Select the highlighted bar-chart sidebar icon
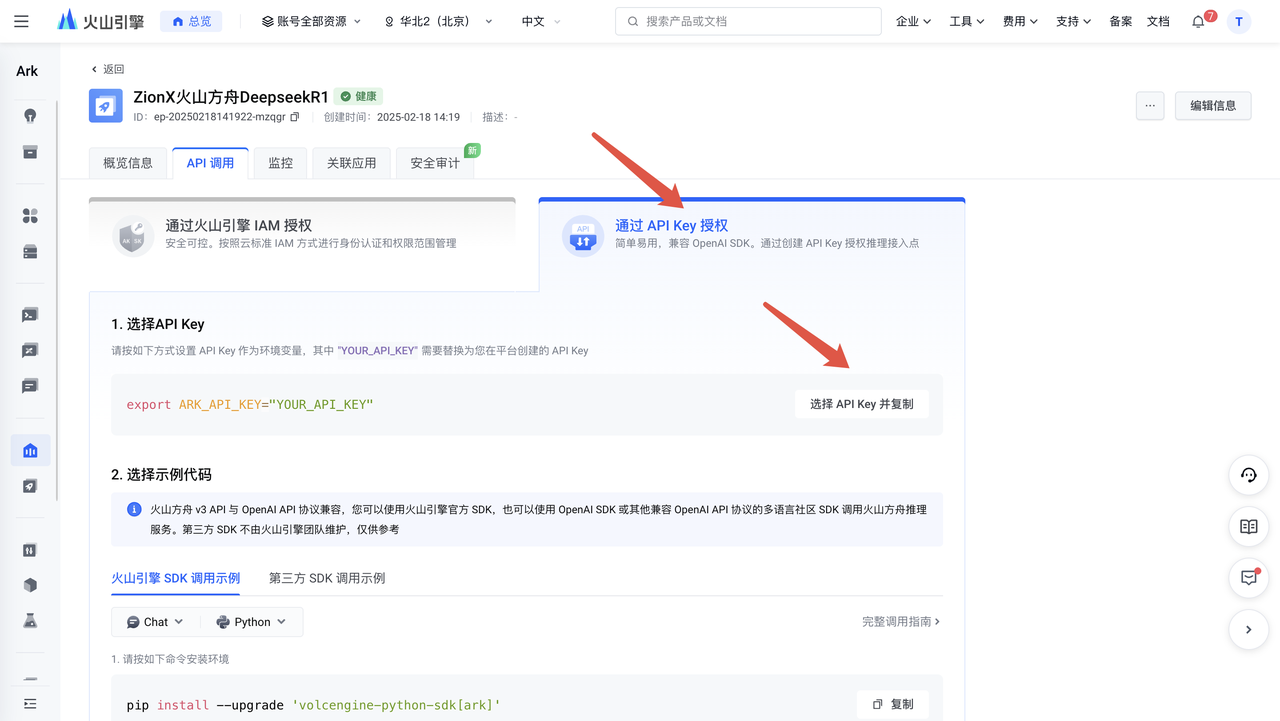This screenshot has height=721, width=1280. [x=30, y=450]
